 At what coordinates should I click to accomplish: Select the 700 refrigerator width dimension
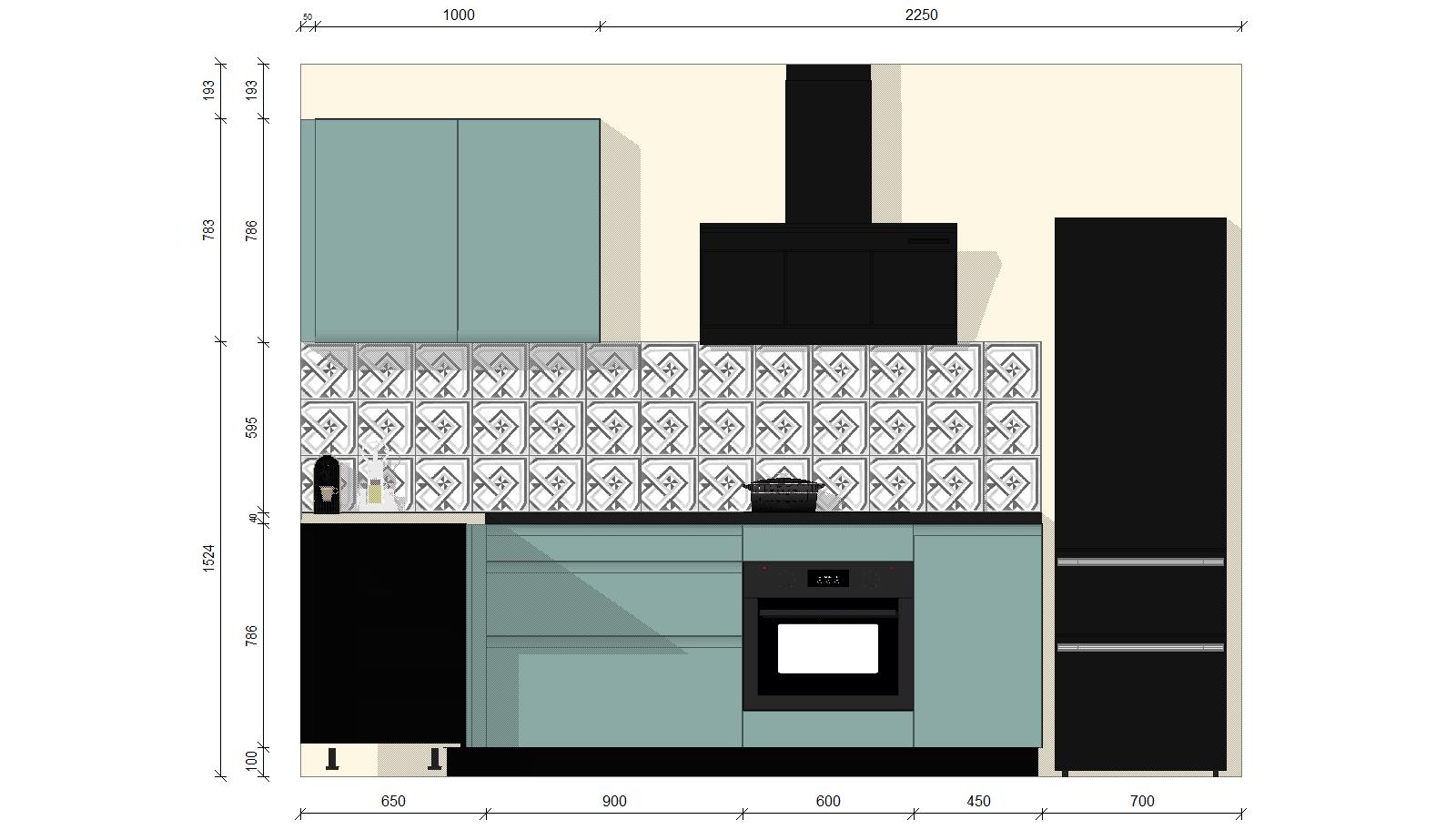[x=1141, y=801]
